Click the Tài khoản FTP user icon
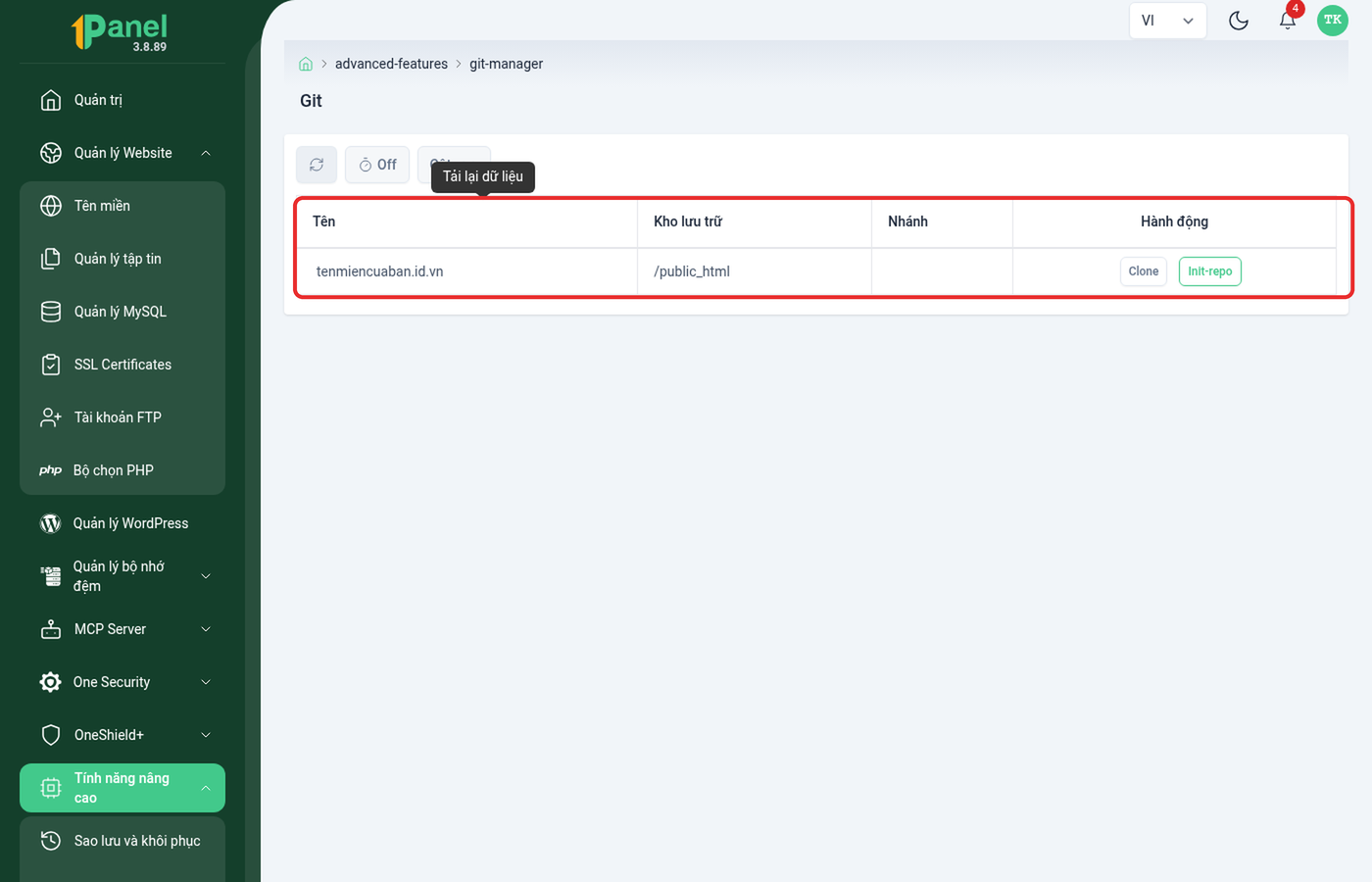 [51, 417]
